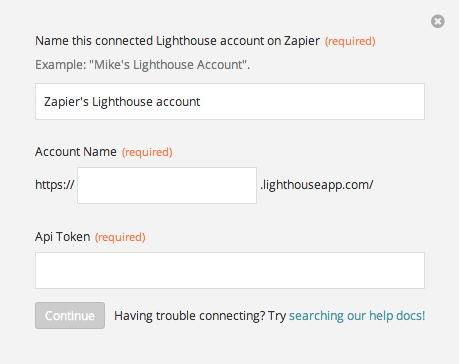Click the grayed-out Continue button
This screenshot has width=459, height=364.
[x=70, y=315]
